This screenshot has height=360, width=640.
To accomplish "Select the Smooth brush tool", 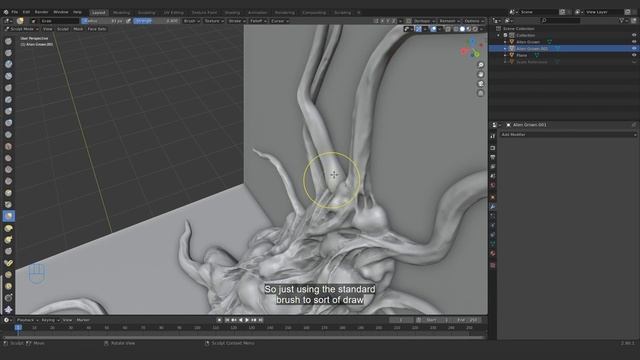I will point(8,146).
